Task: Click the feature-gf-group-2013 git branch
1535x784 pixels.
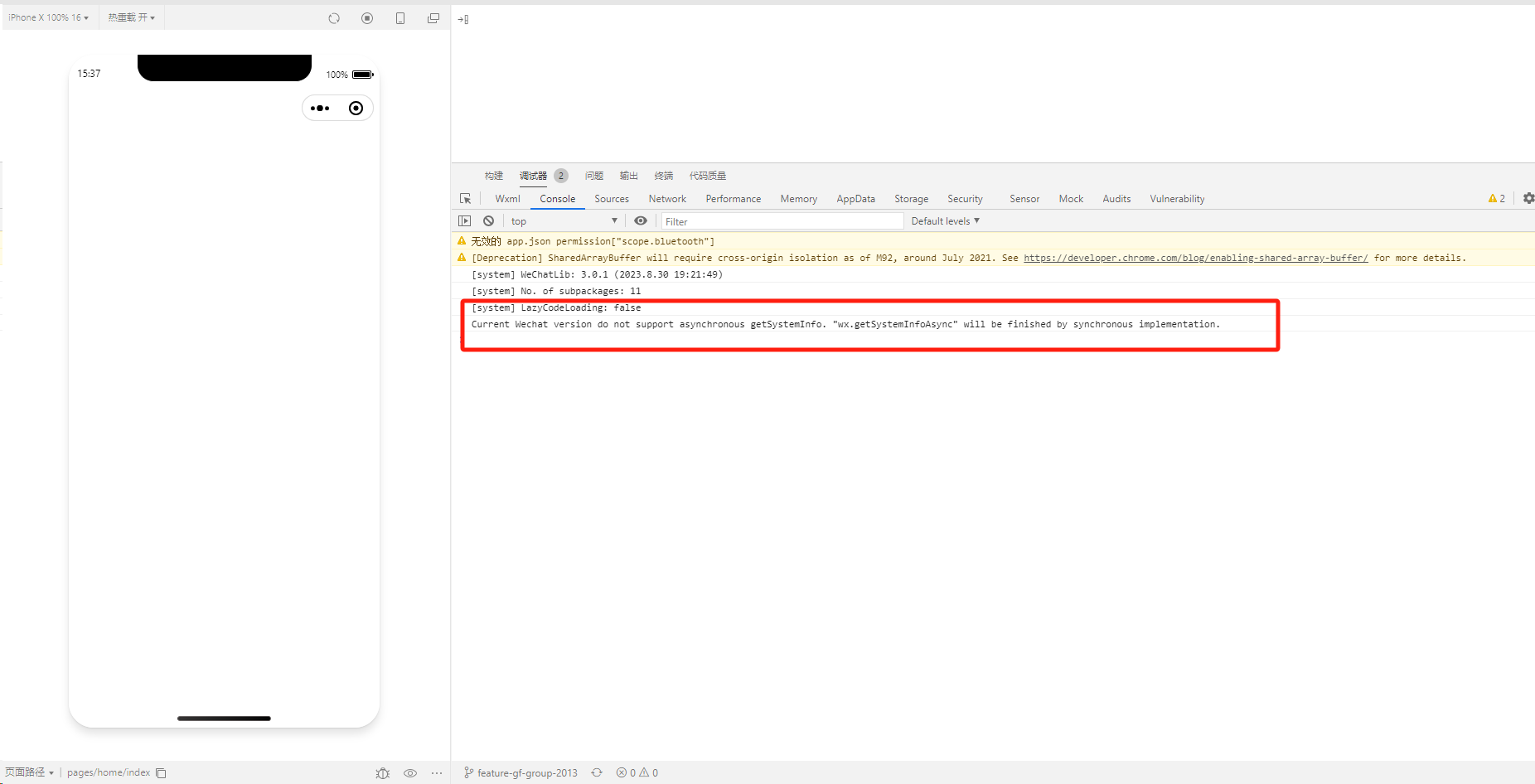Action: click(521, 773)
